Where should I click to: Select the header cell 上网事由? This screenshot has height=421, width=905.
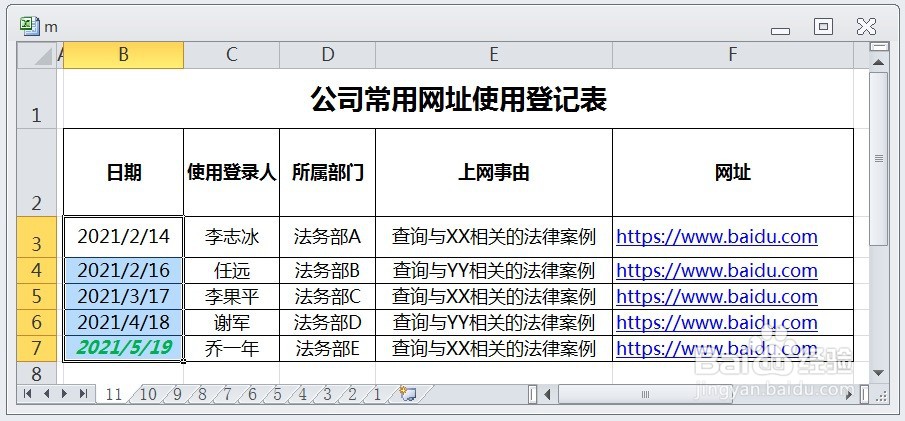493,173
